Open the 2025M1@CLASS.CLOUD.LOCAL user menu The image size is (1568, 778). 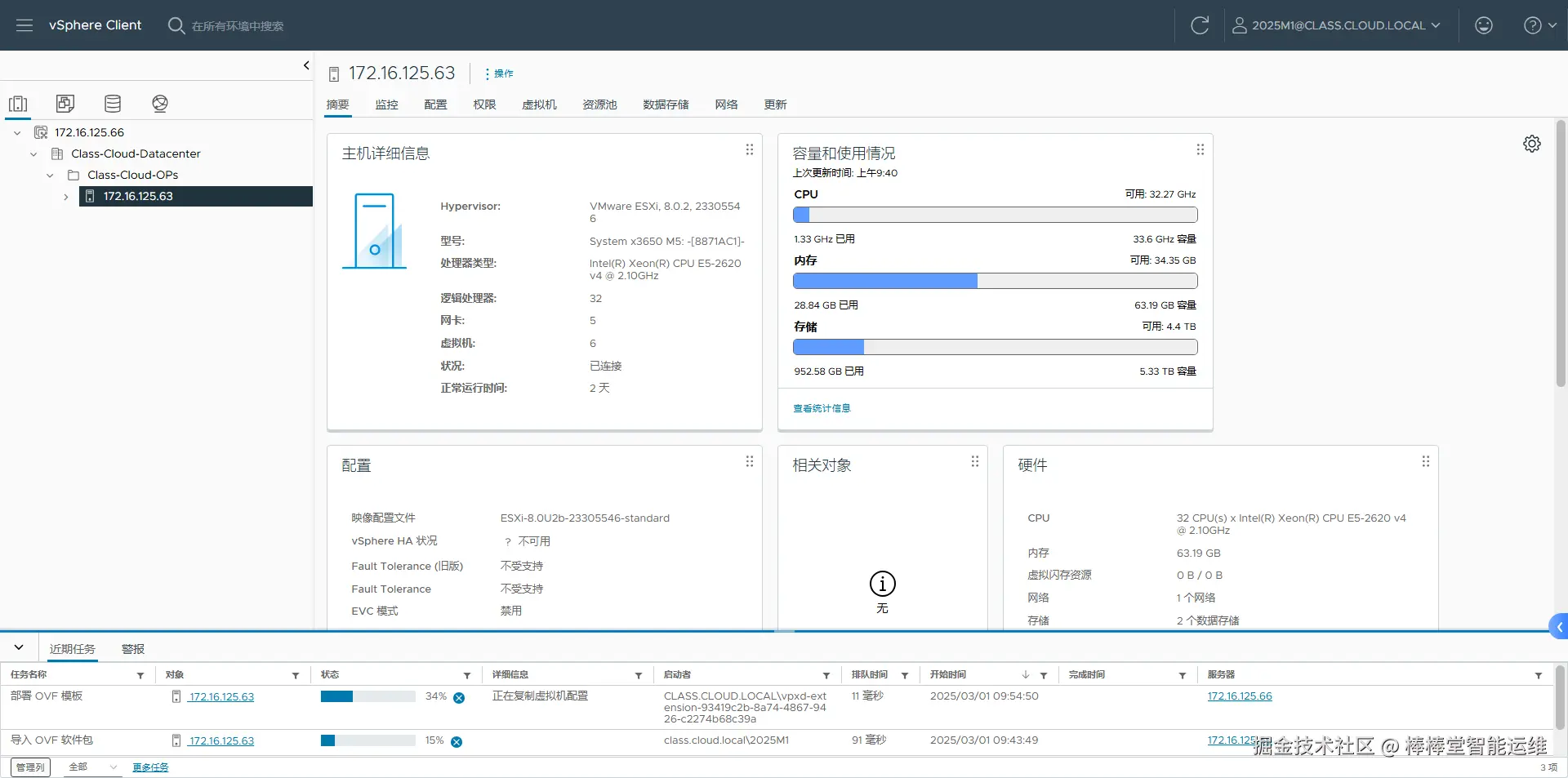pyautogui.click(x=1336, y=25)
